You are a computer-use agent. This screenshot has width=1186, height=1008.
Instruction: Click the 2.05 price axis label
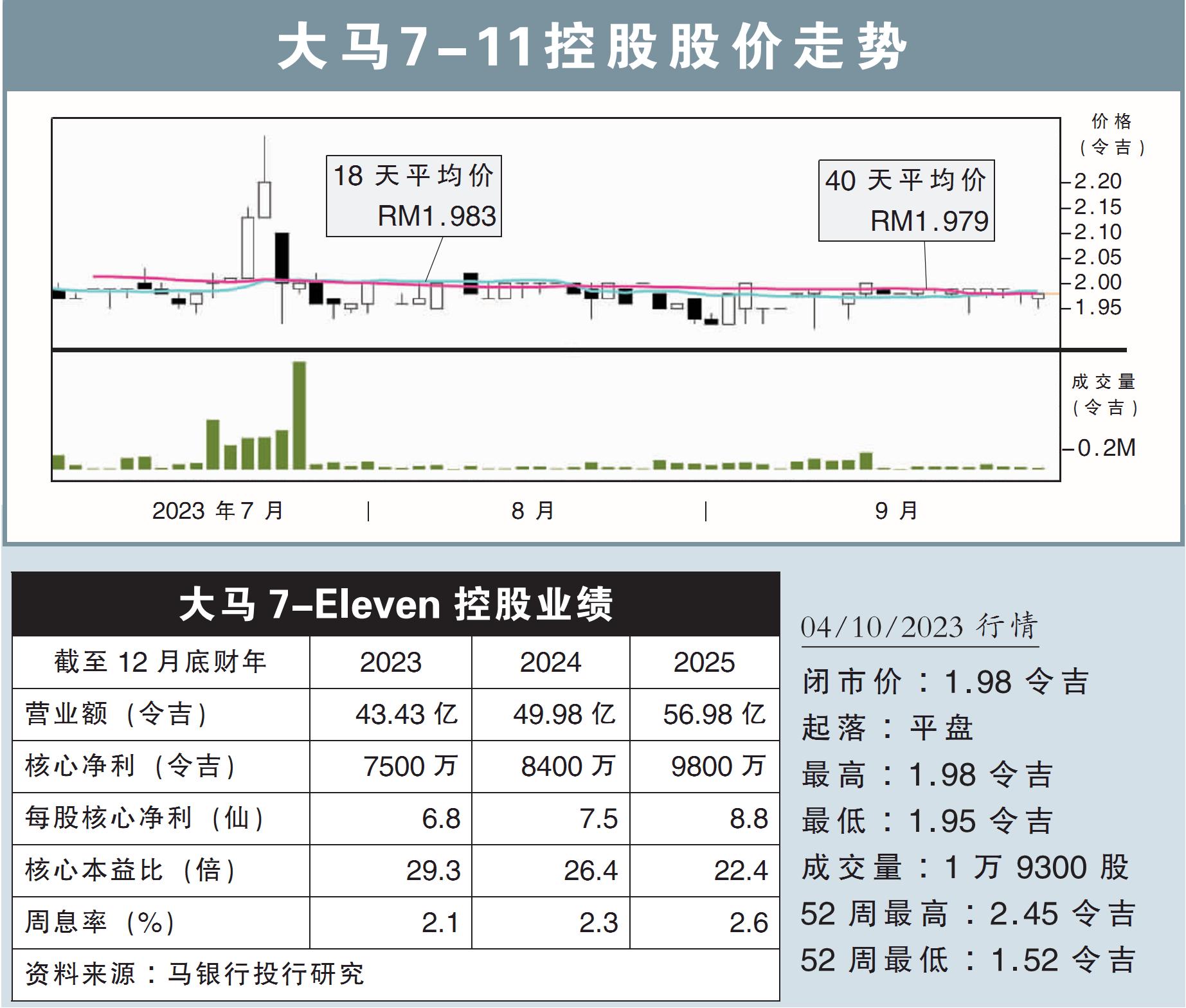[1097, 257]
